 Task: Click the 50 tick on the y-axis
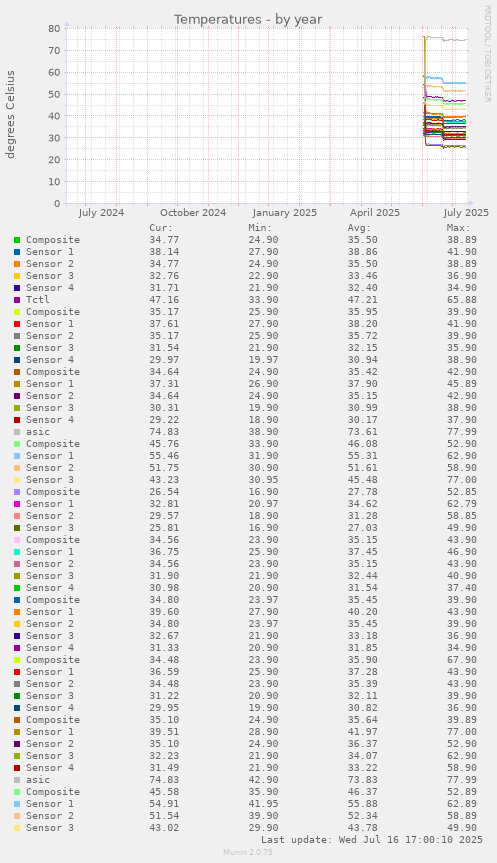click(x=54, y=94)
